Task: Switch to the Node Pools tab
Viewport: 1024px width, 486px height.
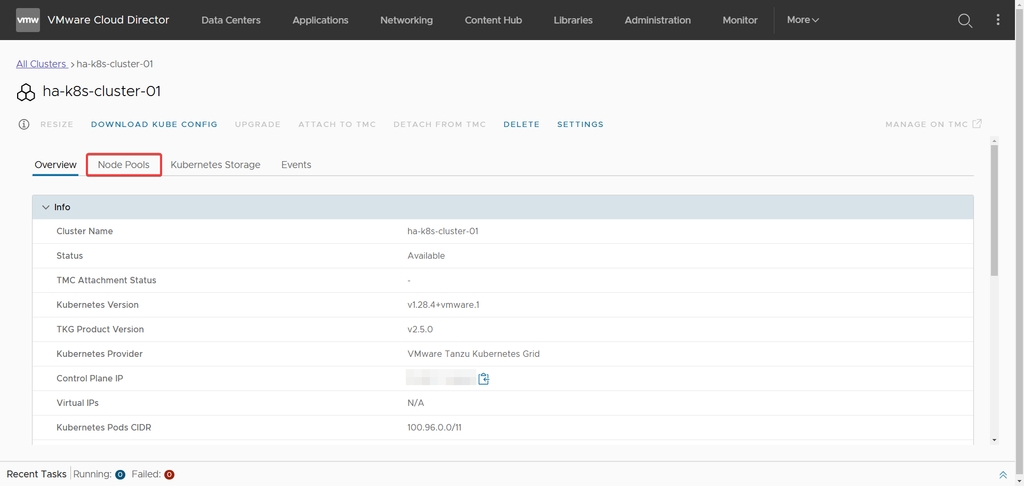Action: pyautogui.click(x=124, y=165)
